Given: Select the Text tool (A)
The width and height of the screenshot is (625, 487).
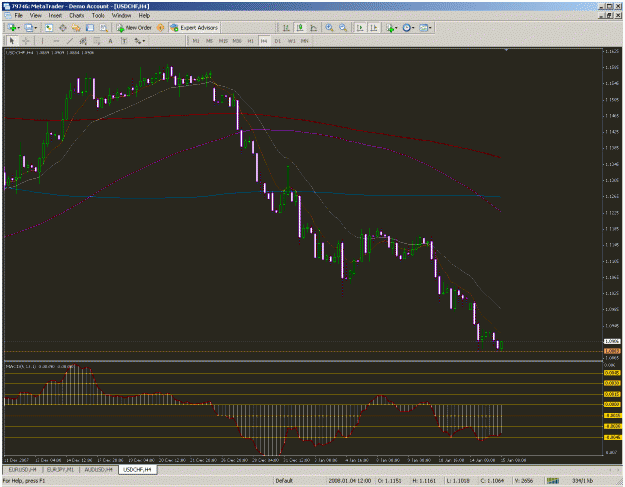Looking at the screenshot, I should coord(110,41).
